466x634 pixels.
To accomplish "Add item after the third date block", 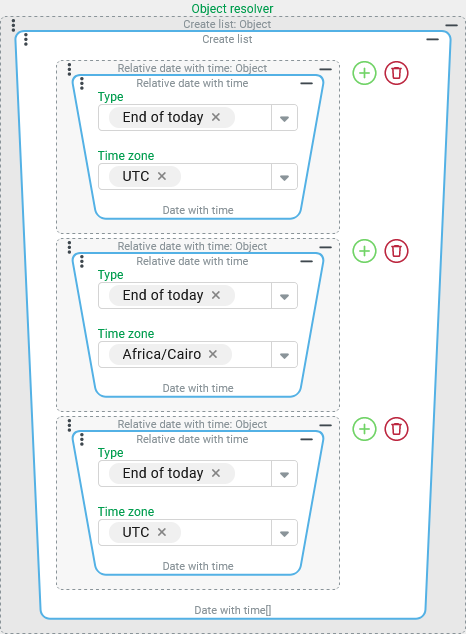I will click(364, 429).
